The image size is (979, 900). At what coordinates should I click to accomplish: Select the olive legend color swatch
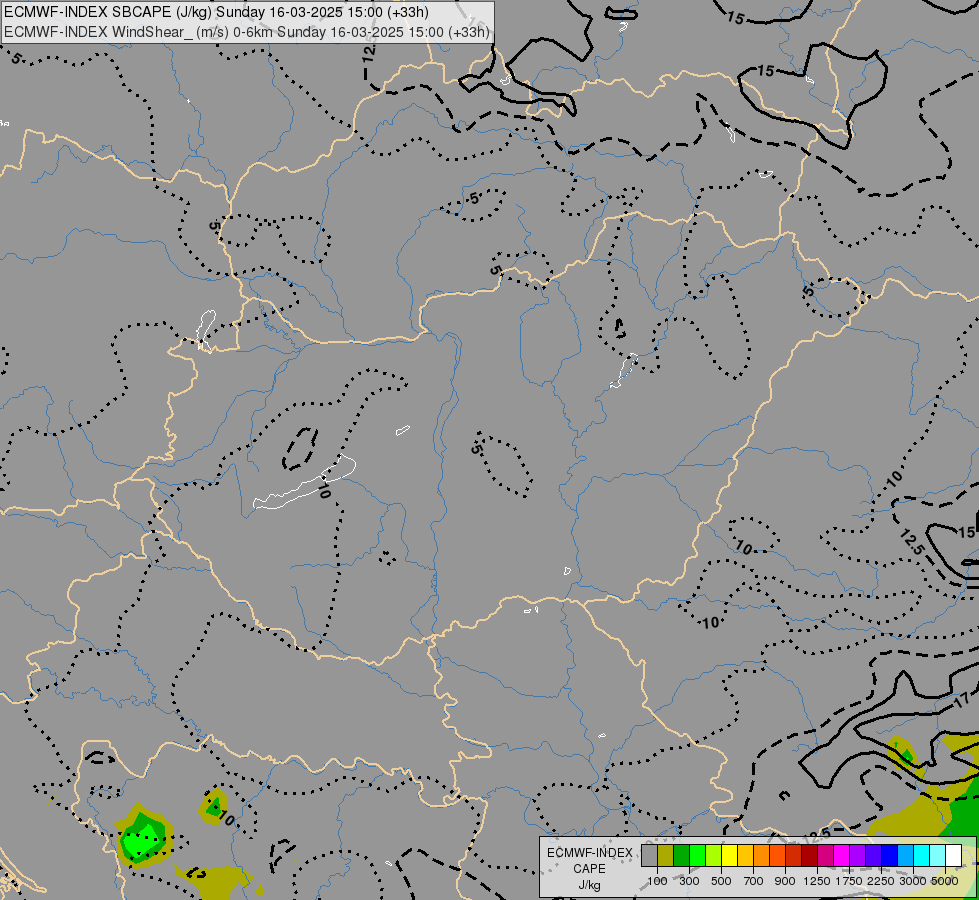666,856
